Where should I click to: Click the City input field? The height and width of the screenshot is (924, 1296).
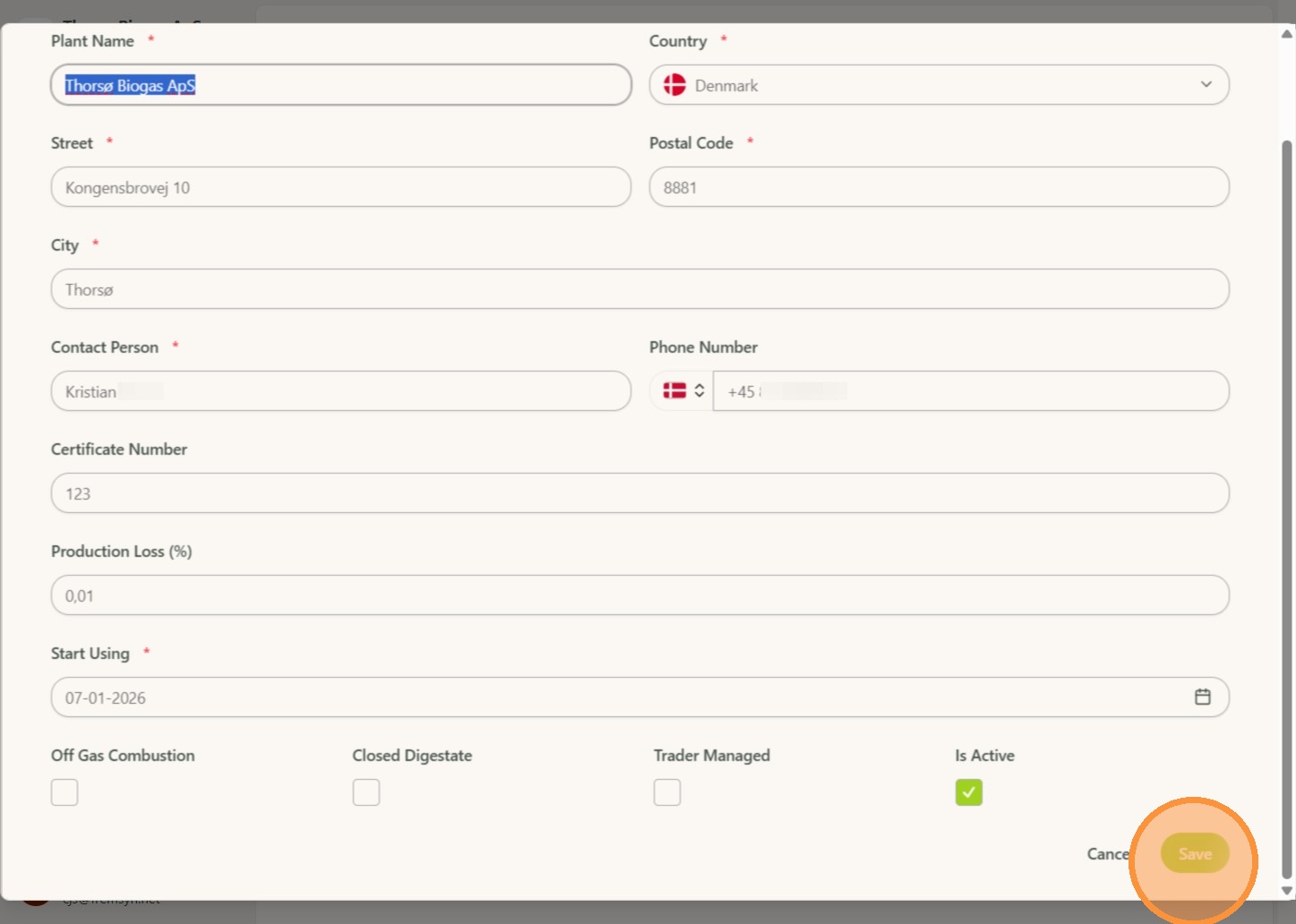click(x=640, y=289)
